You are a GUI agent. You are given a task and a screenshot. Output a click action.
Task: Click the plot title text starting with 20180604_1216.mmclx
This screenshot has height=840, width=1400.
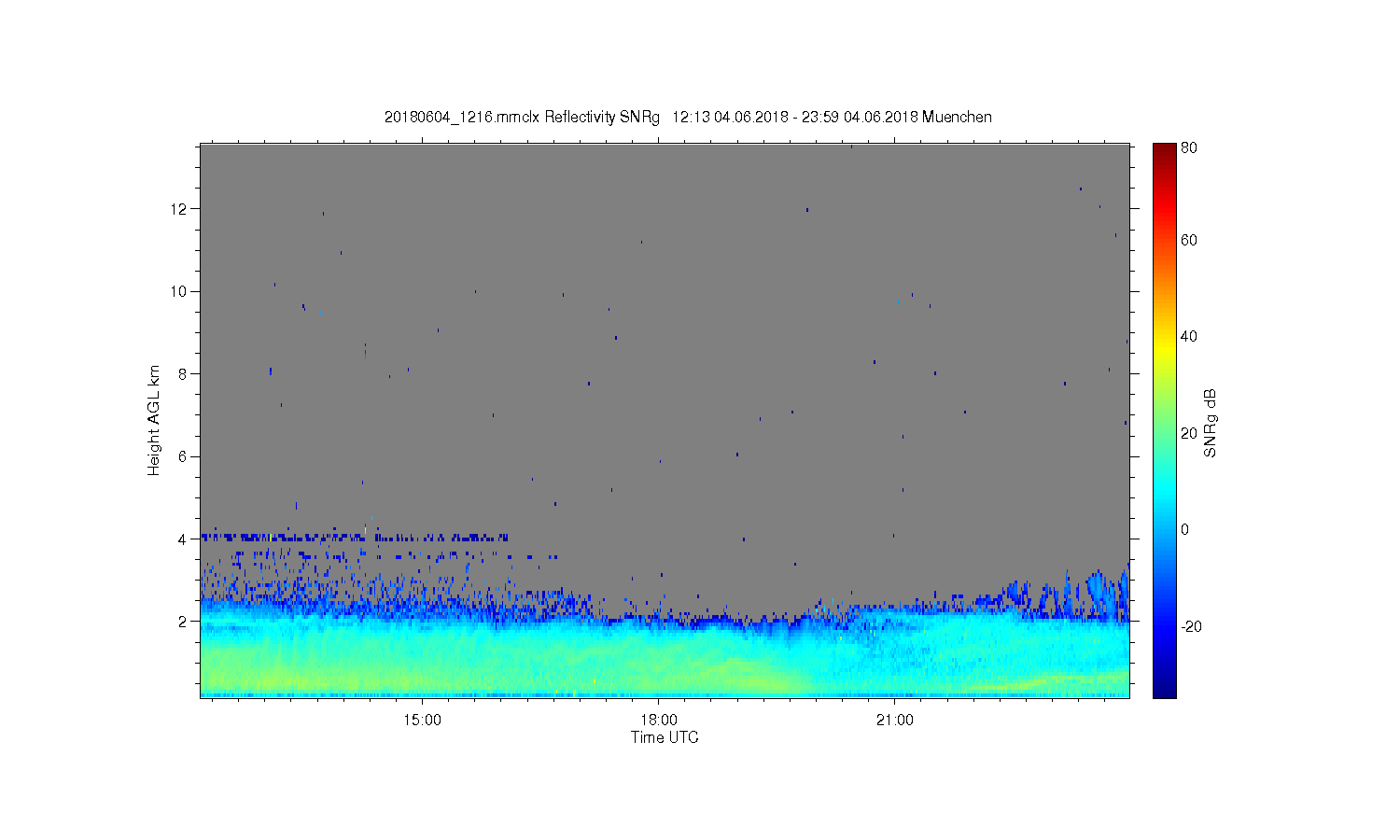click(x=688, y=118)
